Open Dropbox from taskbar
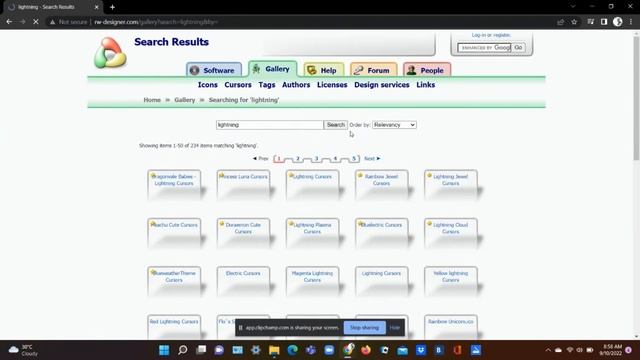The image size is (640, 360). [x=421, y=350]
